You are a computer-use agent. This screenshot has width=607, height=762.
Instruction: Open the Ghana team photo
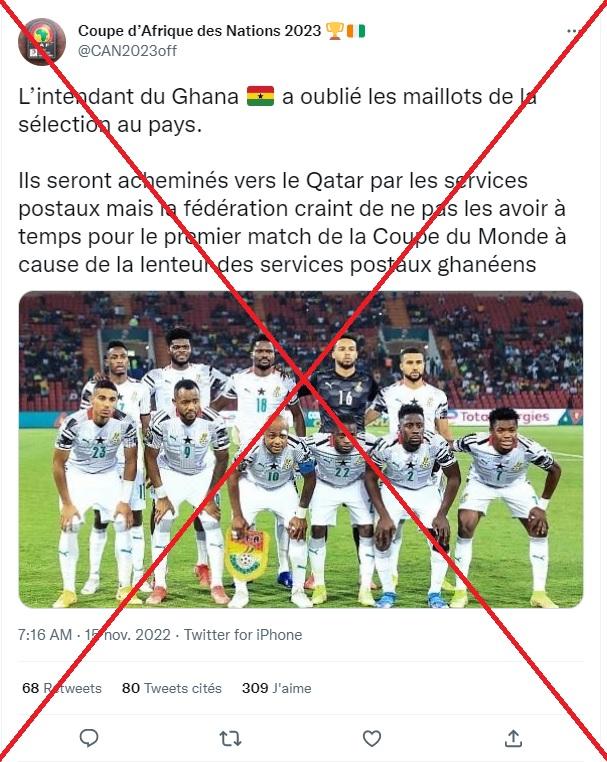tap(301, 450)
